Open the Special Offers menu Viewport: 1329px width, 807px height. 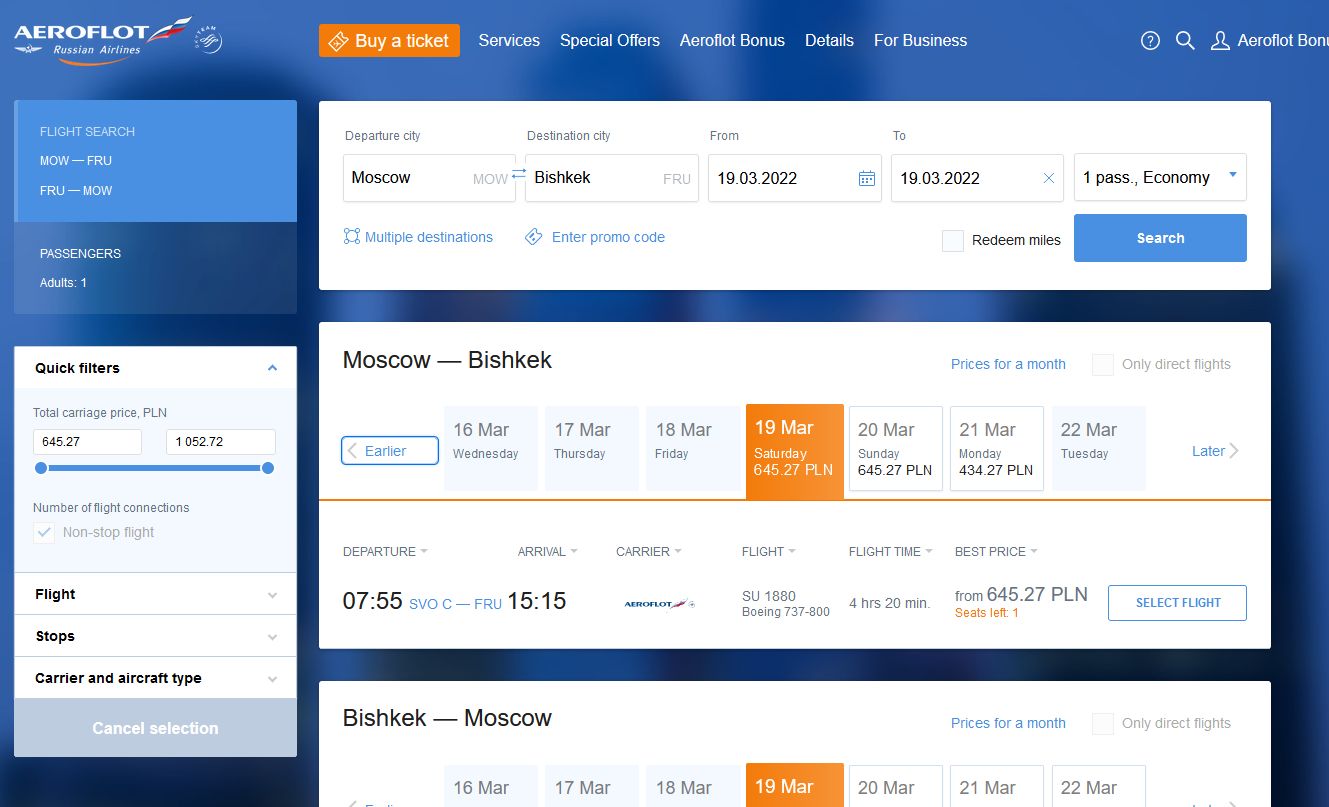click(610, 41)
